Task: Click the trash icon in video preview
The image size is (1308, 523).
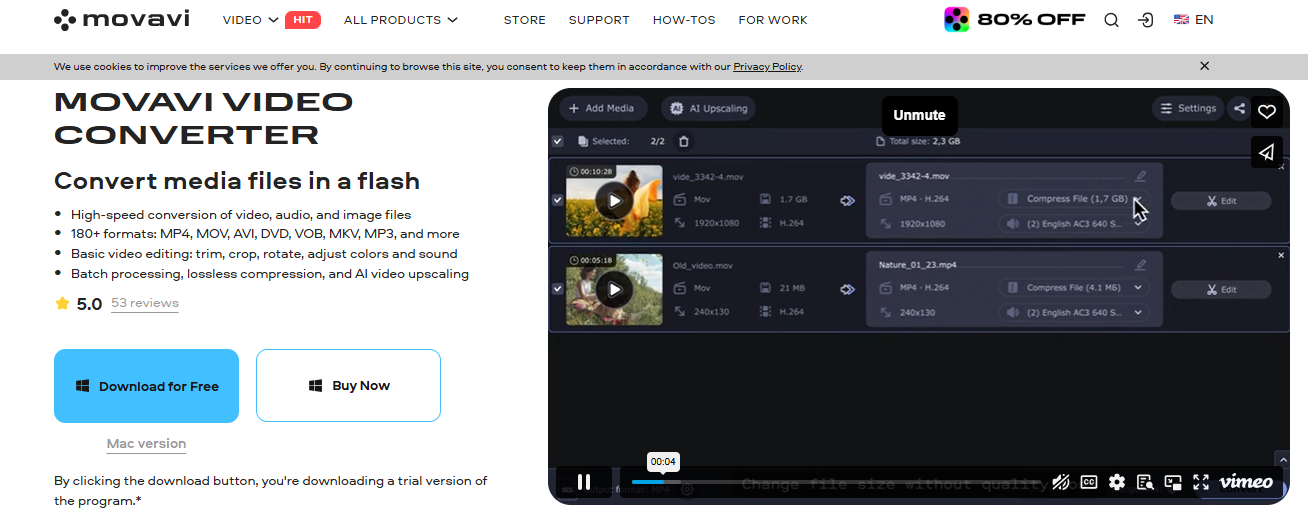Action: coord(684,142)
